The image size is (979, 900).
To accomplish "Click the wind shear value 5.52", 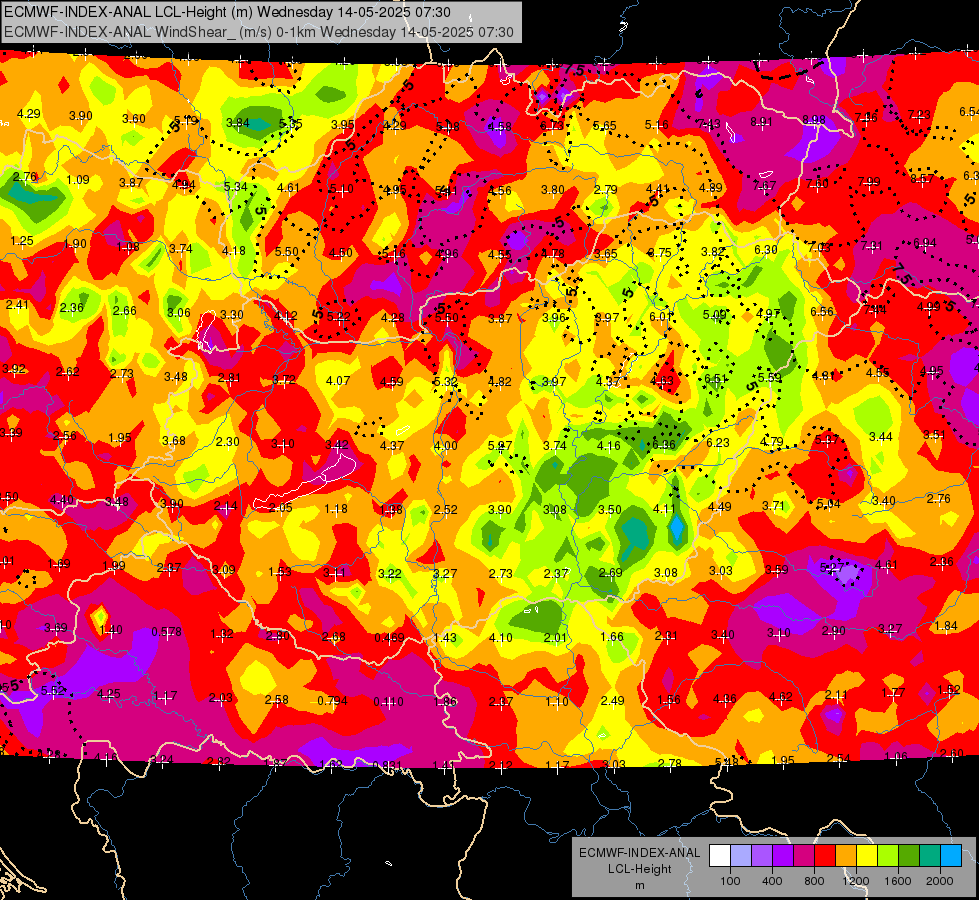I will click(52, 691).
